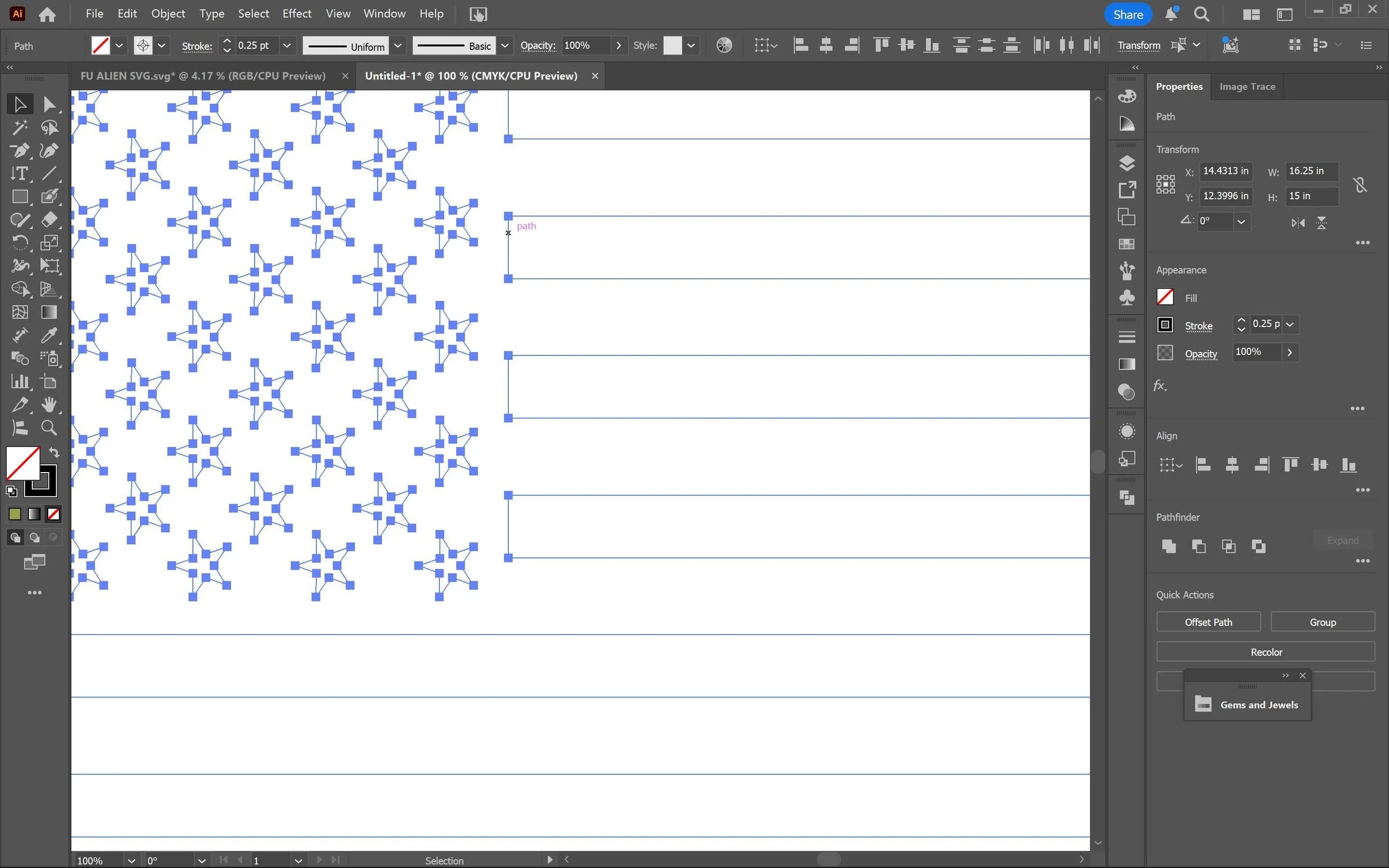Viewport: 1389px width, 868px height.
Task: Expand the Basic brush definition dropdown
Action: click(x=504, y=46)
